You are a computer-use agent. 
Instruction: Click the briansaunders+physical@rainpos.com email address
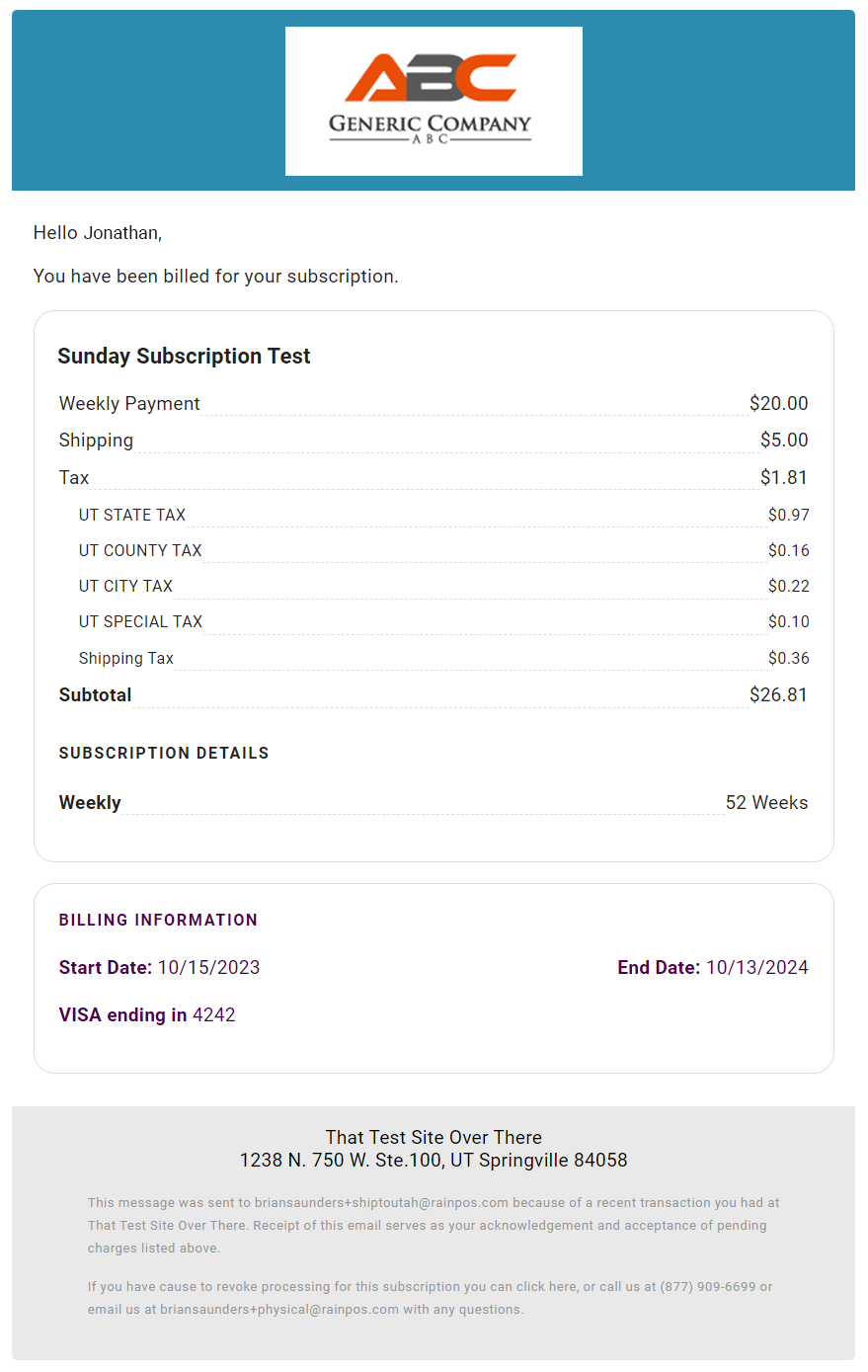coord(279,1310)
